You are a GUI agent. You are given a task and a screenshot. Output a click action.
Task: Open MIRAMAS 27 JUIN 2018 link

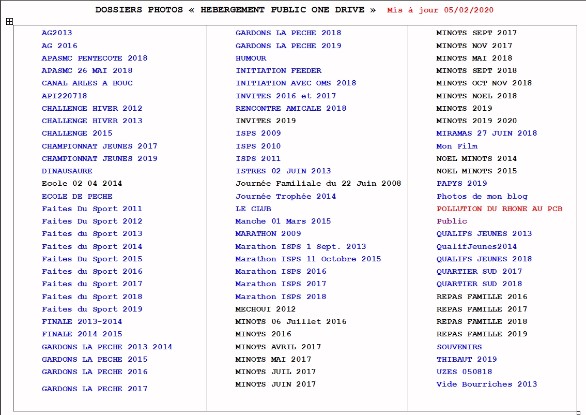pyautogui.click(x=487, y=133)
